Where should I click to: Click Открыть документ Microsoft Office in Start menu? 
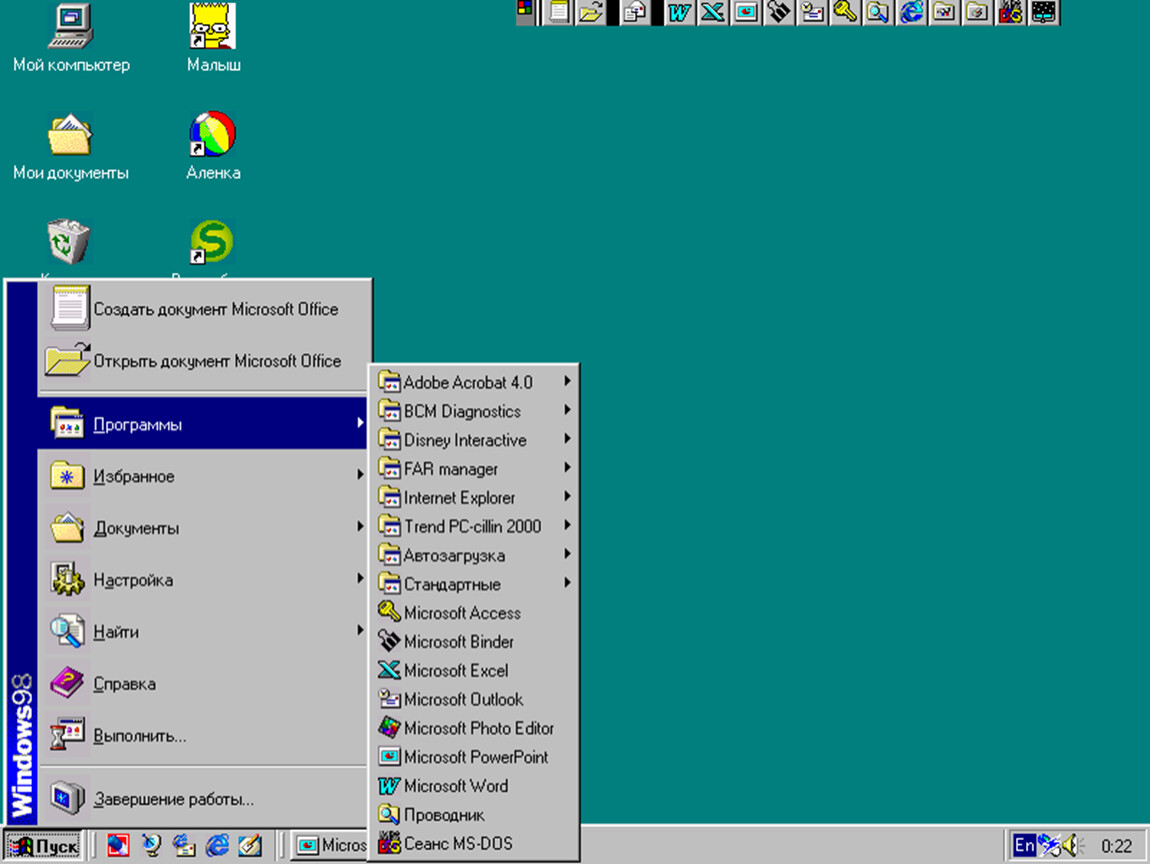(x=203, y=360)
